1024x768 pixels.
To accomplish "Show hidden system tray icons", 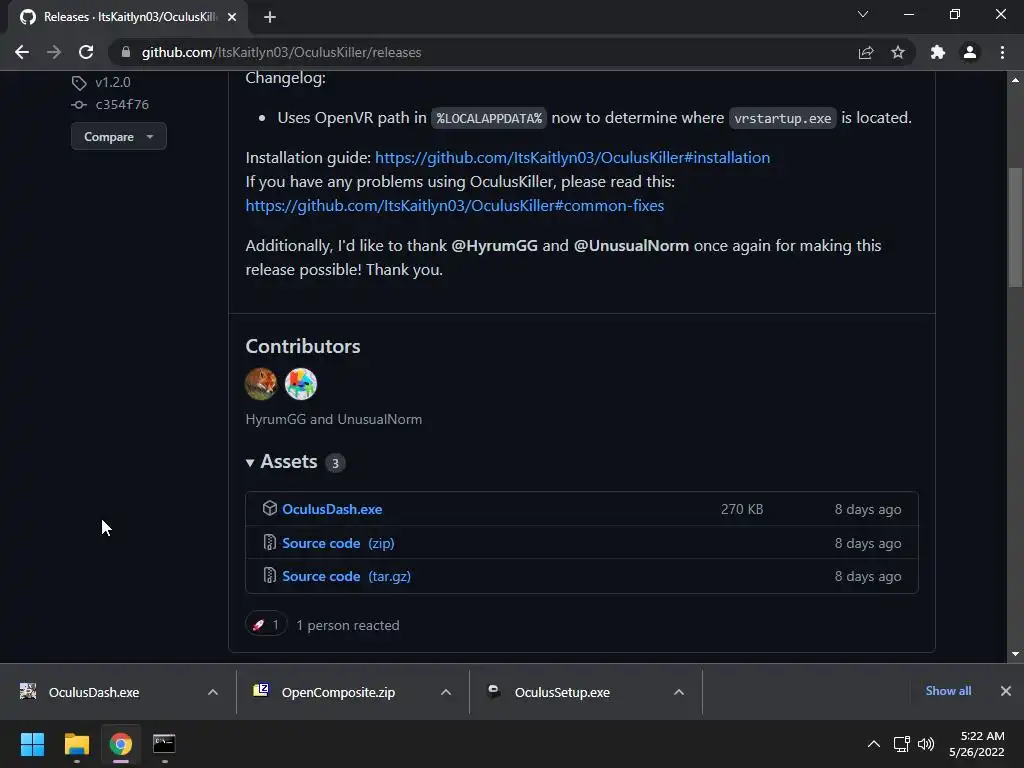I will [x=874, y=744].
